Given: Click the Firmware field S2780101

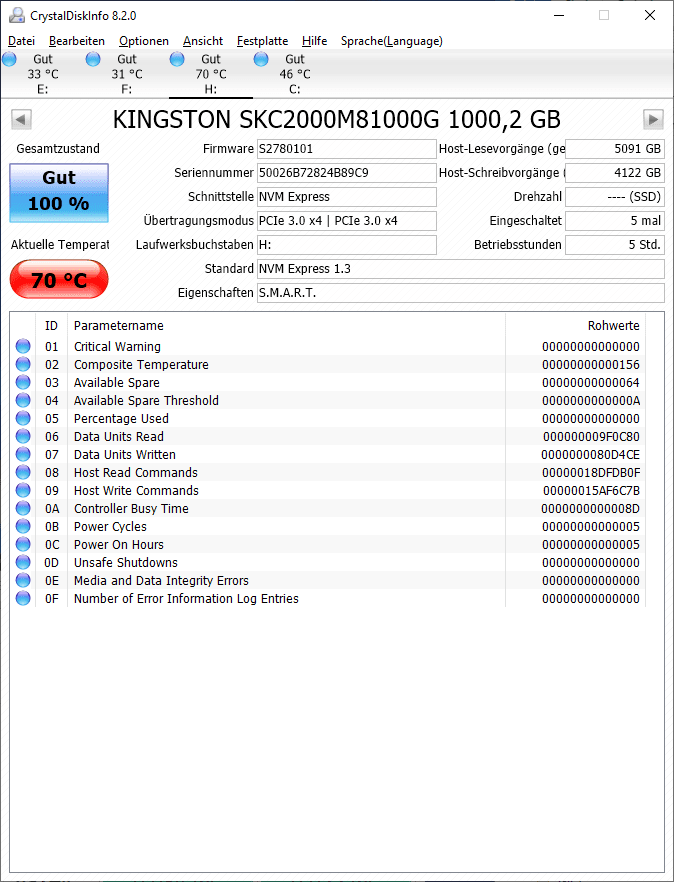Looking at the screenshot, I should tap(347, 149).
